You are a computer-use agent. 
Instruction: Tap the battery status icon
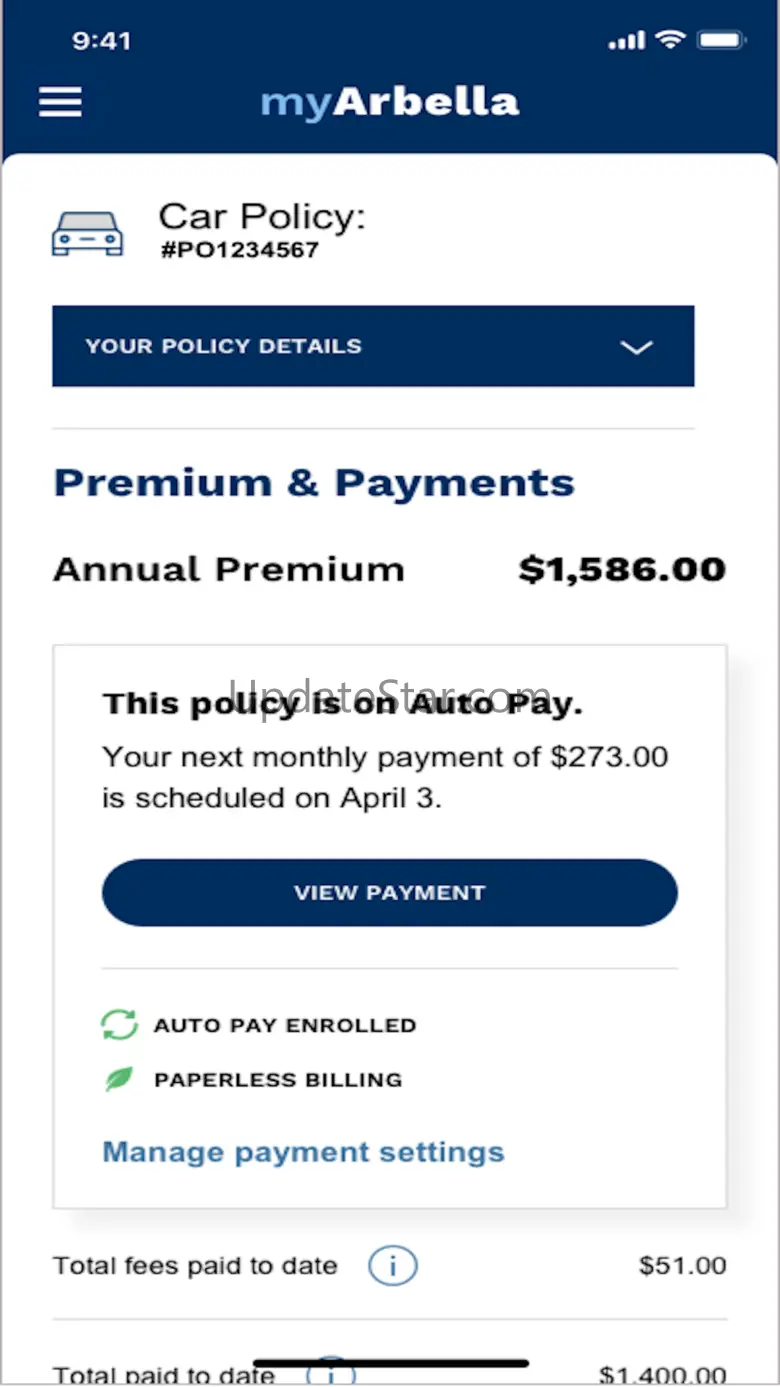point(720,40)
